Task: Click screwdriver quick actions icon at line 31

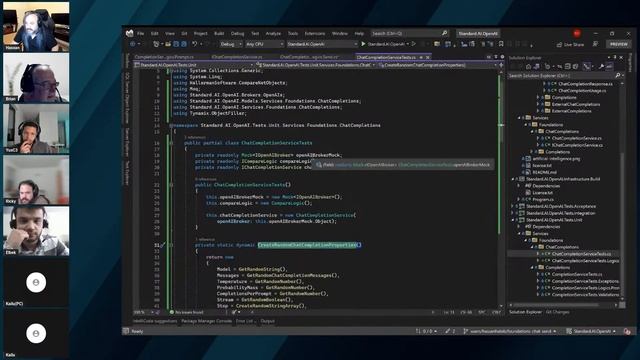Action: 162,245
